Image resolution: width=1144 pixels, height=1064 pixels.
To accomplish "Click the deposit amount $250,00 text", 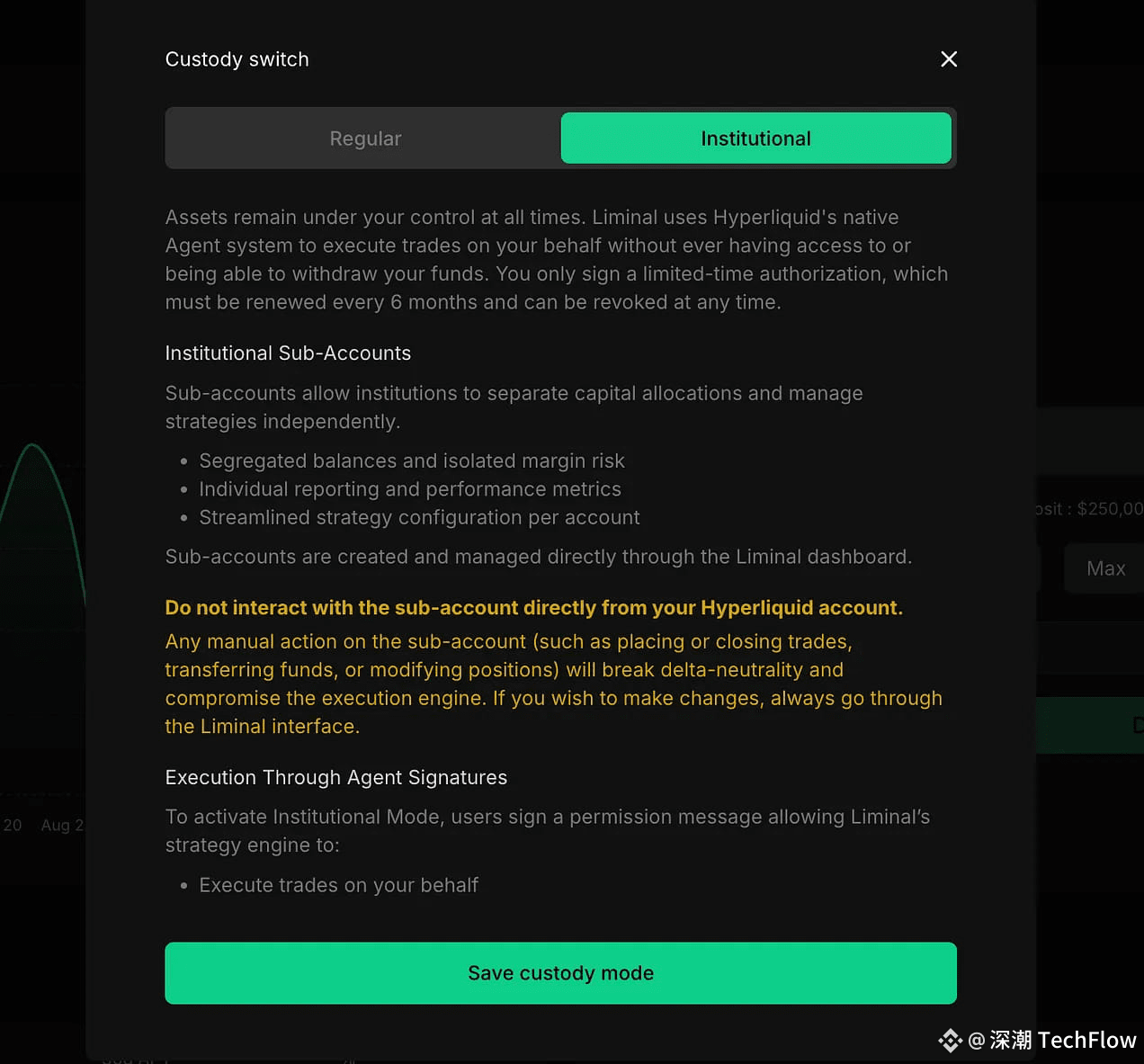I will 1110,509.
